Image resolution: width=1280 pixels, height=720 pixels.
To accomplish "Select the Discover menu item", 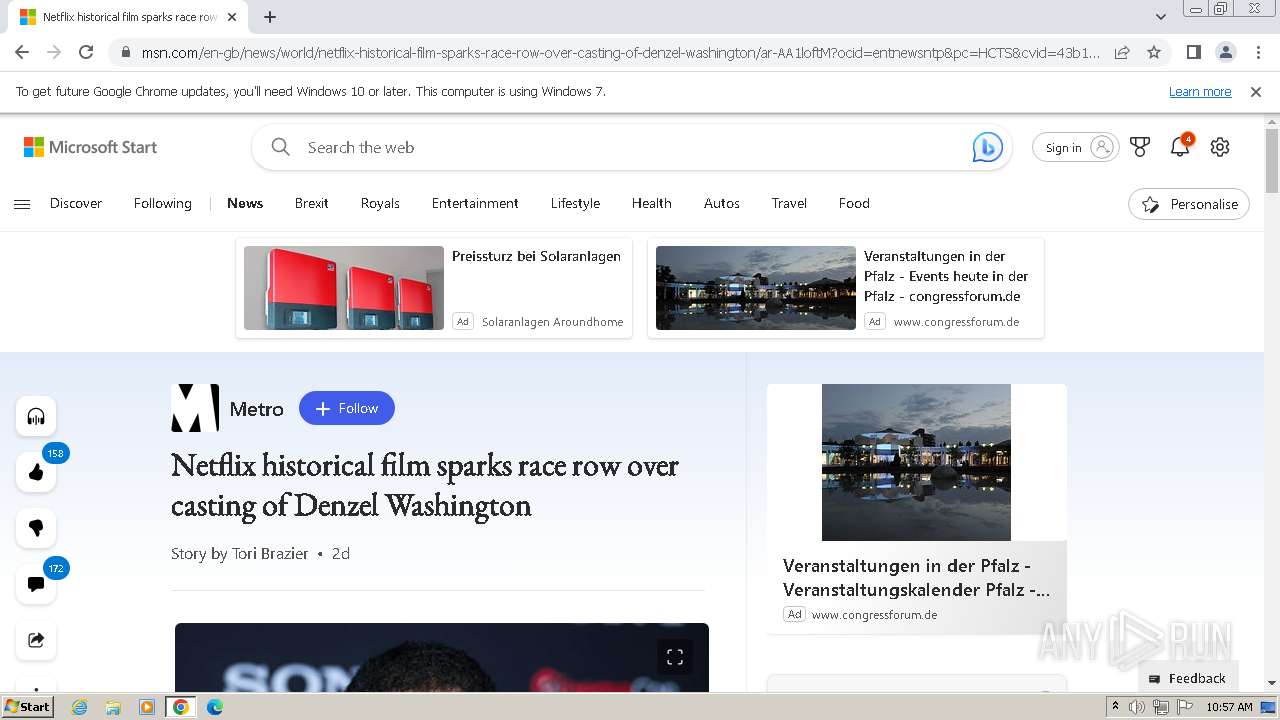I will [76, 203].
